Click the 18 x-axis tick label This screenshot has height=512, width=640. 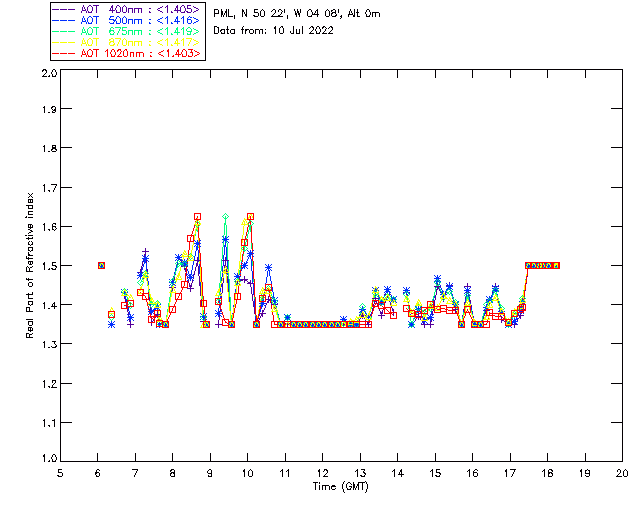[547, 474]
